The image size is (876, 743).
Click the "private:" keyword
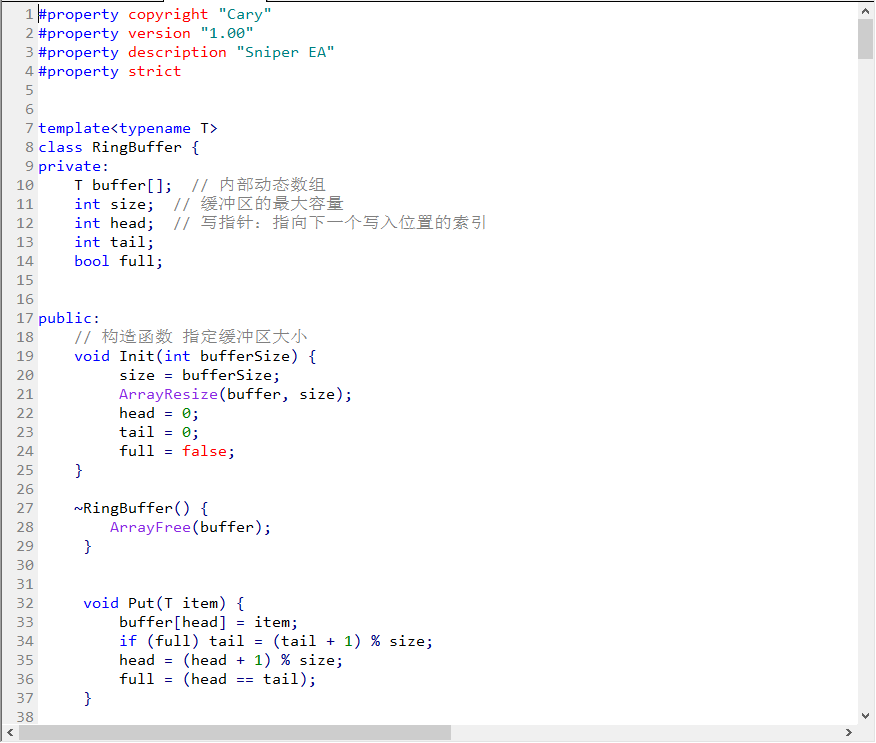click(73, 166)
